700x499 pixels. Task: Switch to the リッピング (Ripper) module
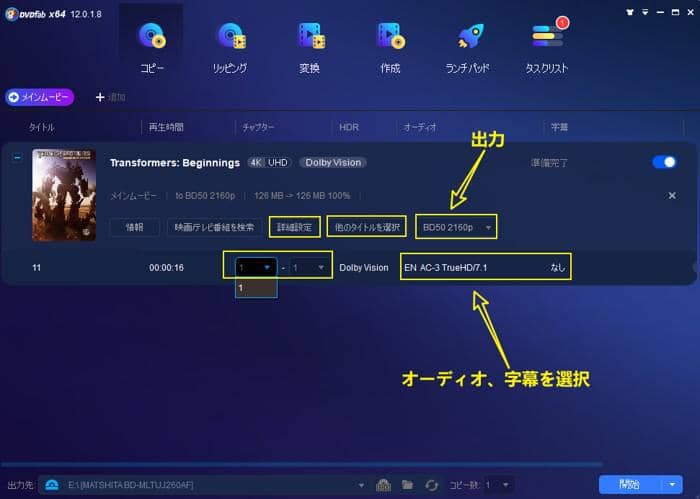pos(231,46)
